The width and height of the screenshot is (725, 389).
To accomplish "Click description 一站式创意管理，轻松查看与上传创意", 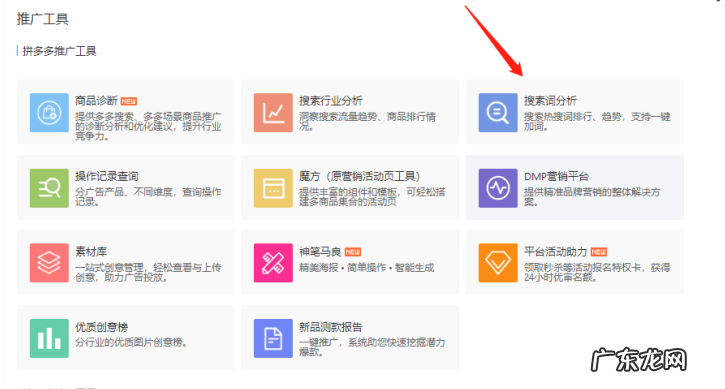I will 148,272.
